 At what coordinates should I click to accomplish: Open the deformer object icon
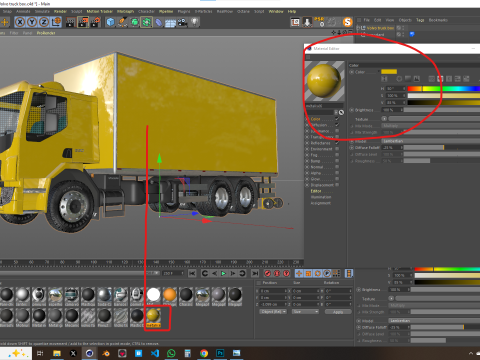click(x=159, y=22)
